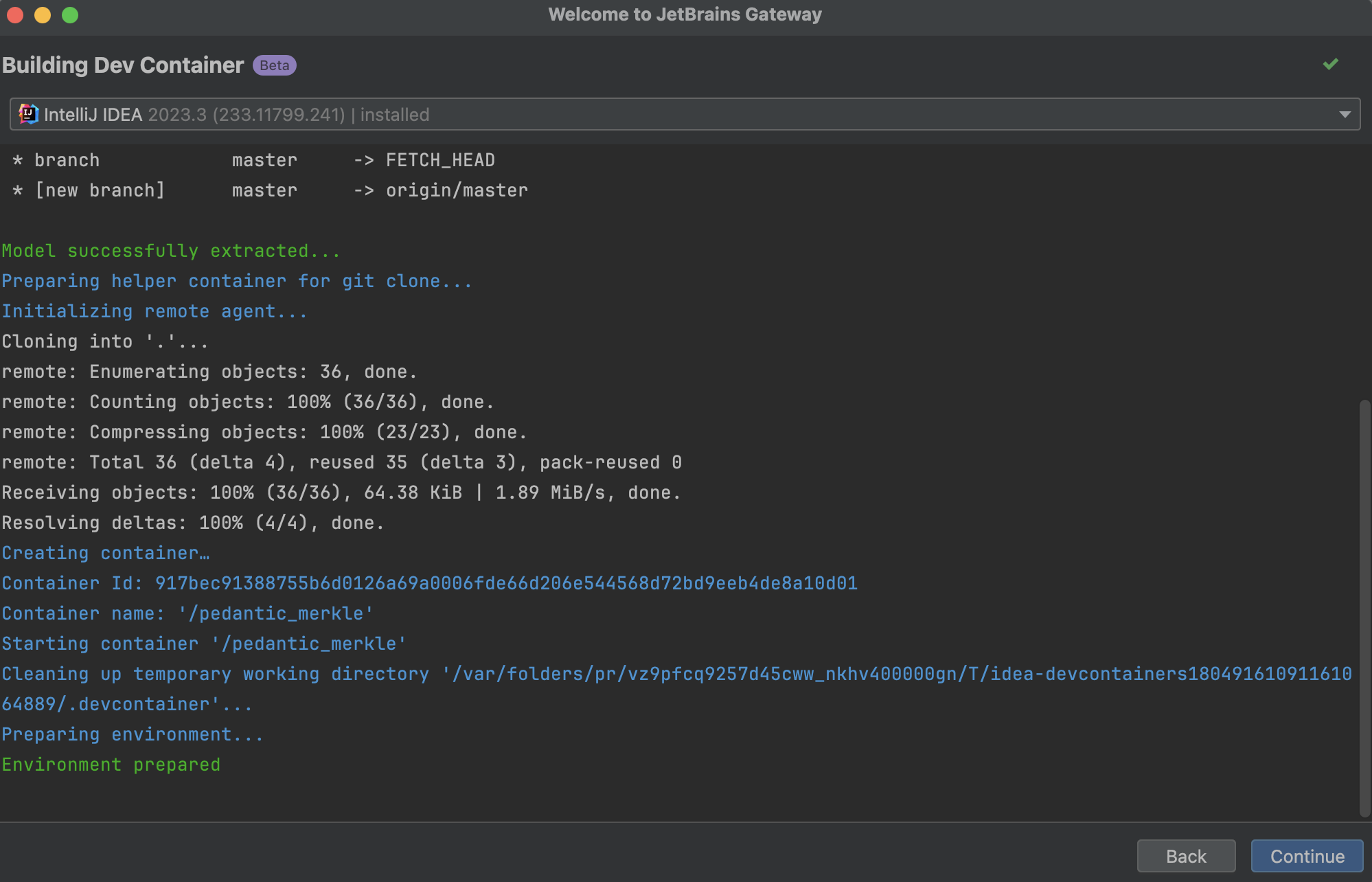1372x882 pixels.
Task: Click the 'Cleaning up temporary working directory' line
Action: coord(676,674)
